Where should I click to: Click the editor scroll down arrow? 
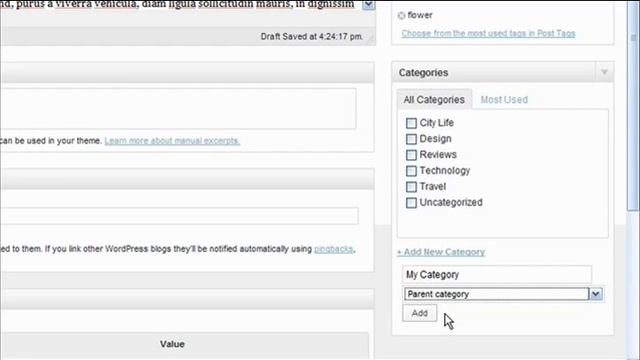click(x=369, y=5)
